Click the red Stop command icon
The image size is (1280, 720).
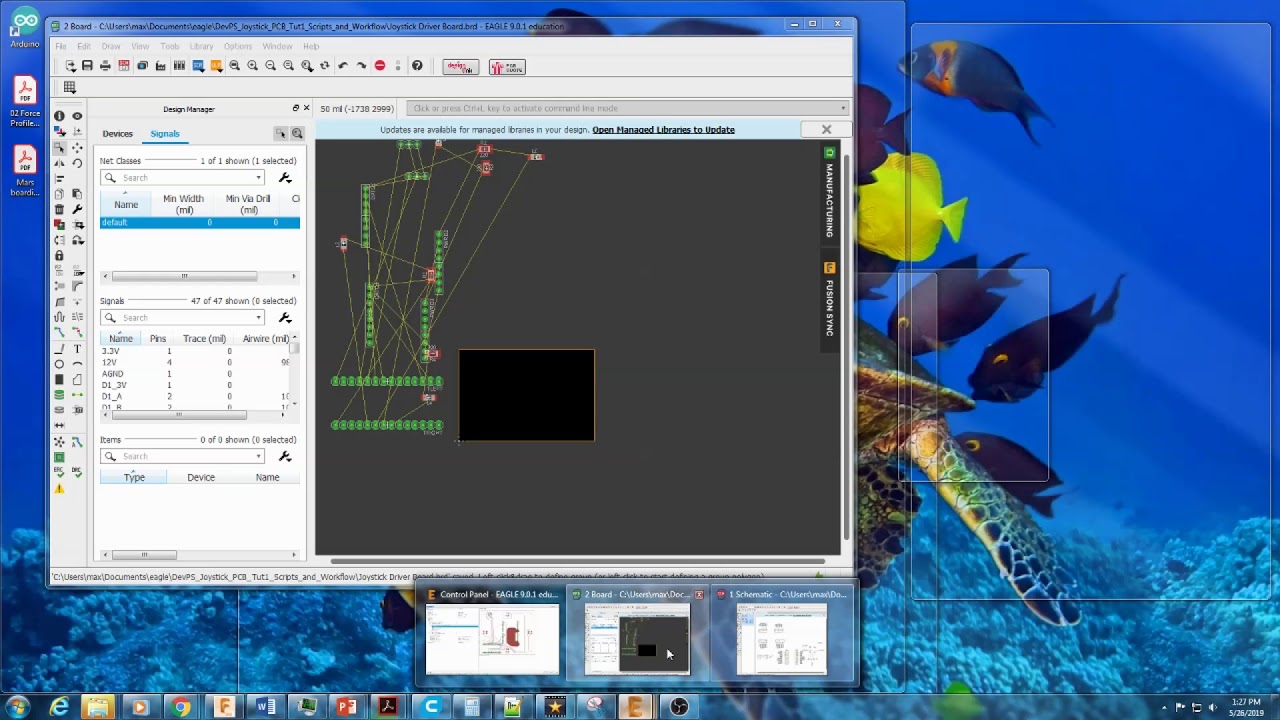tap(380, 66)
